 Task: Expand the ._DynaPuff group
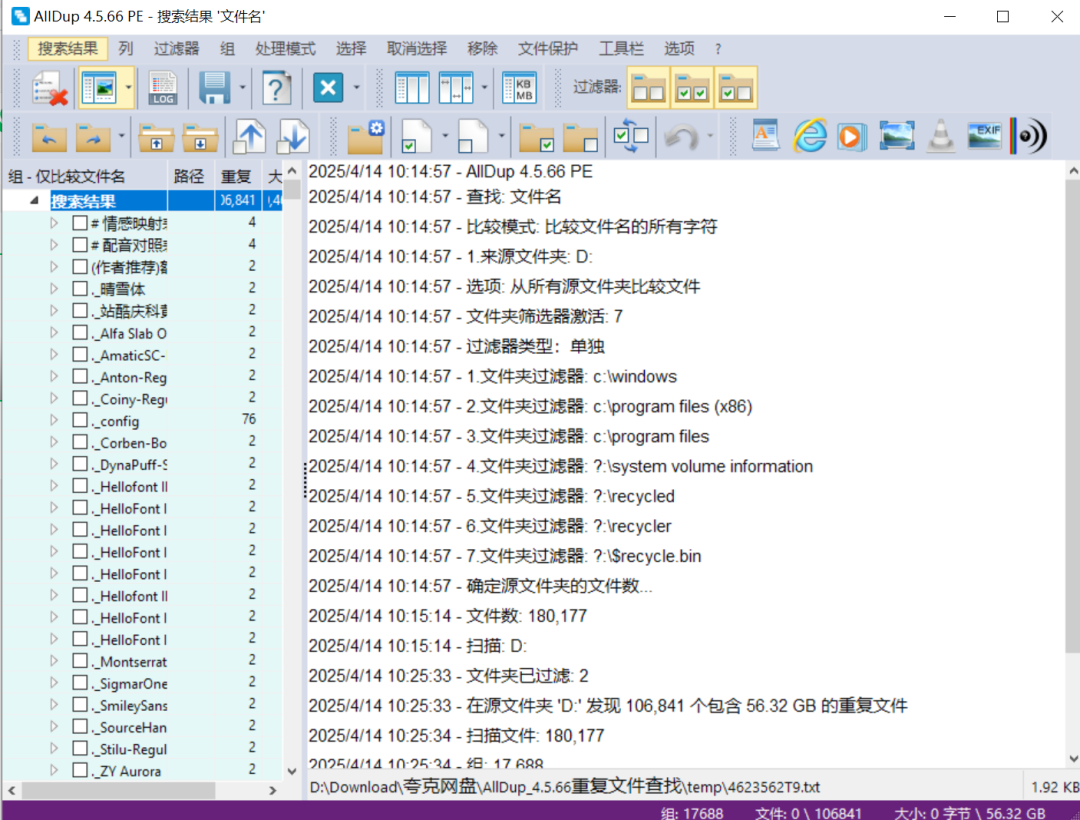(54, 464)
